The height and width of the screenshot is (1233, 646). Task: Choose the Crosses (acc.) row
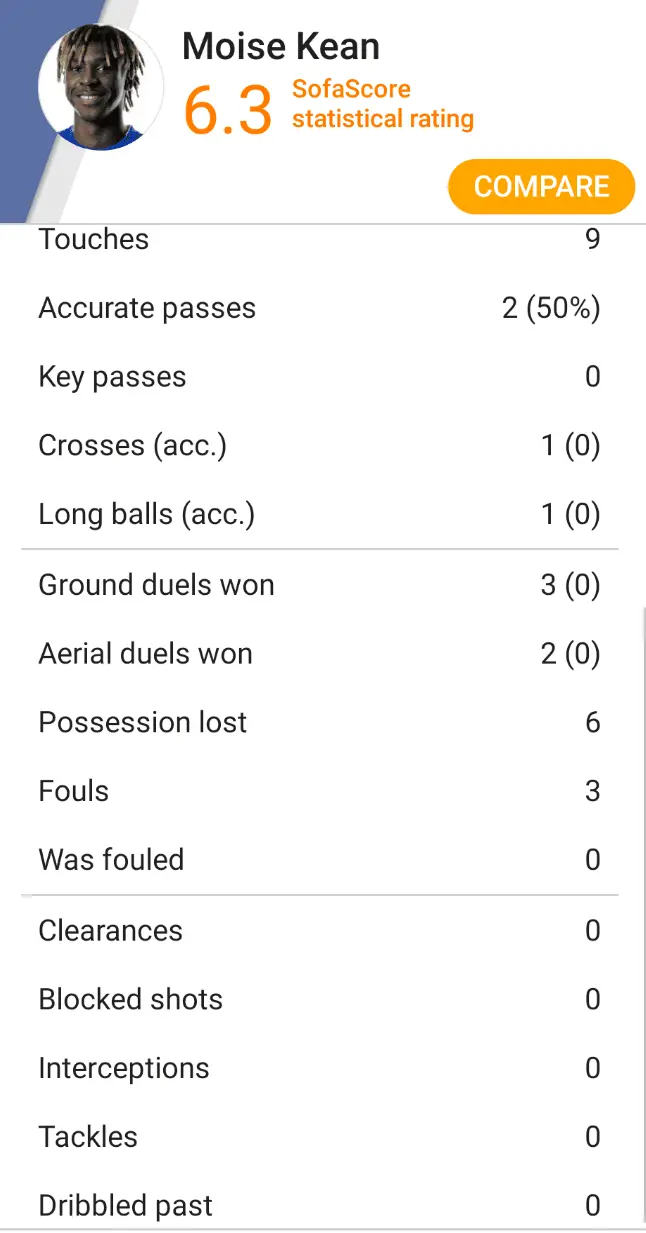tap(320, 445)
